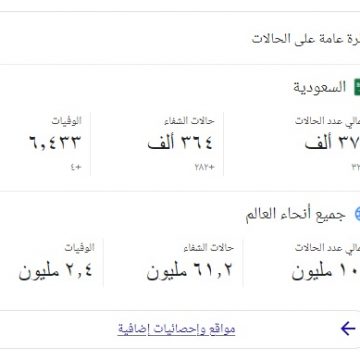Click worldwide إجمالي عدد الحالات label

(x=327, y=247)
